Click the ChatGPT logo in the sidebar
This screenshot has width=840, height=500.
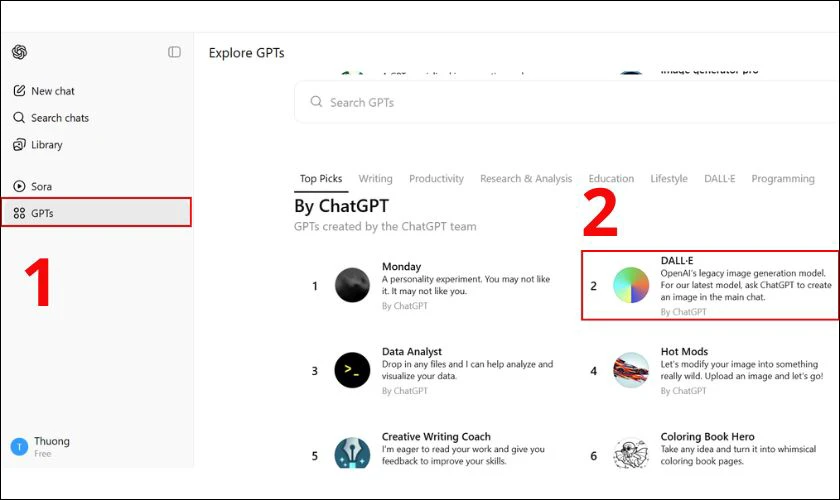[20, 52]
